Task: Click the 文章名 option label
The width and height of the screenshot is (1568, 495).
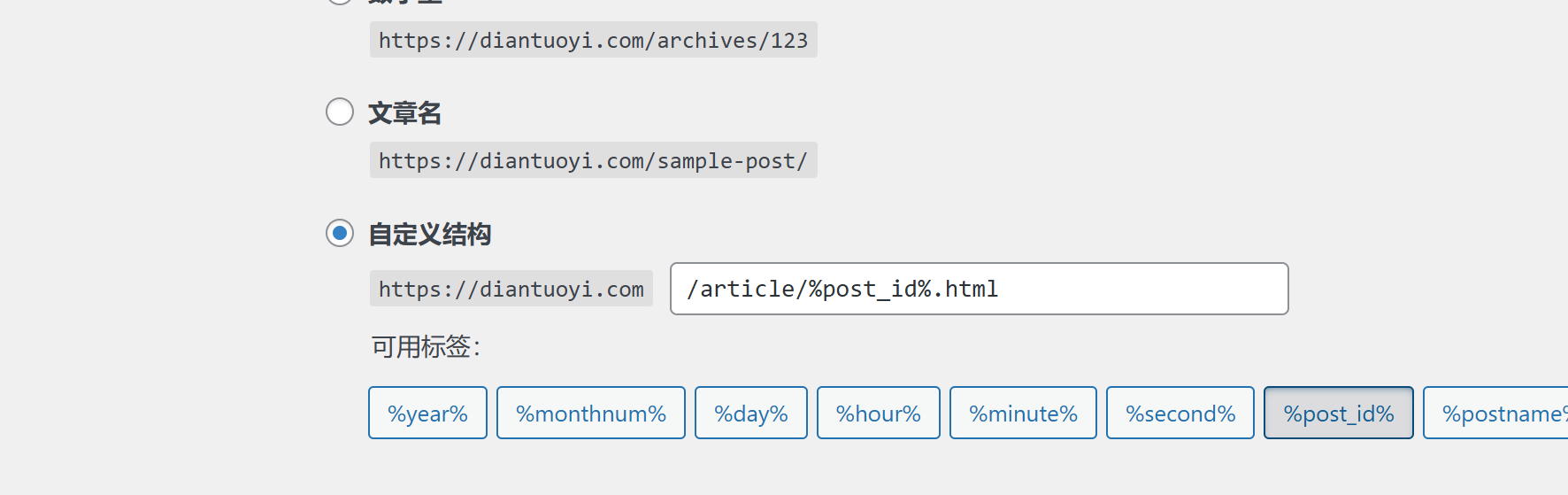Action: (404, 113)
